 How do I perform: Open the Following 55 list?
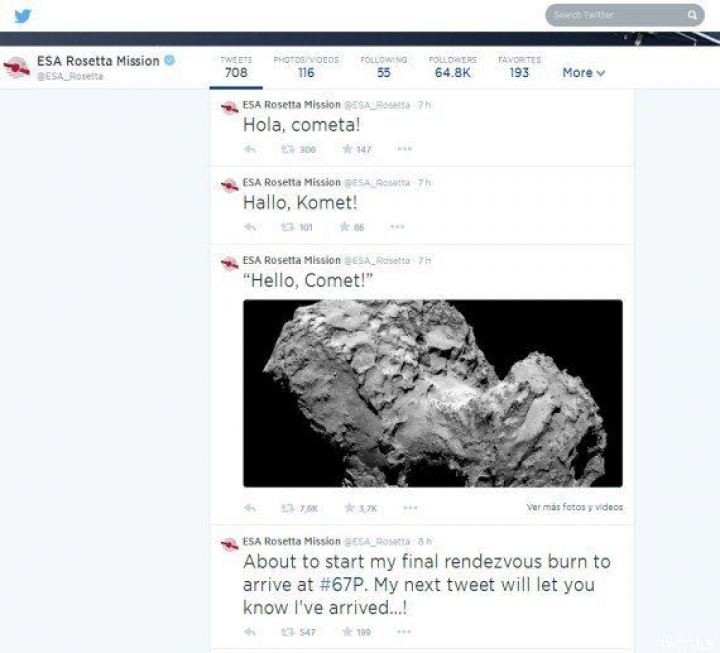point(383,67)
